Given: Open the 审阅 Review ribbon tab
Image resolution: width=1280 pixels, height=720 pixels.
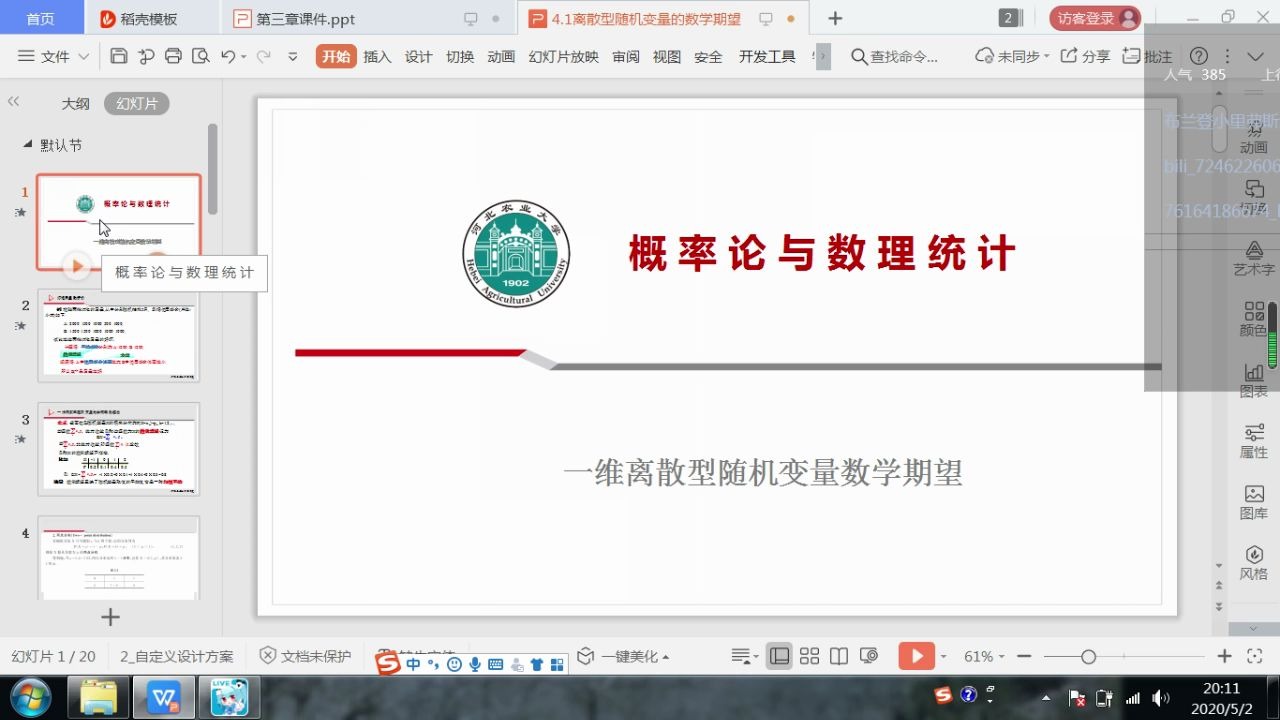Looking at the screenshot, I should (x=626, y=57).
